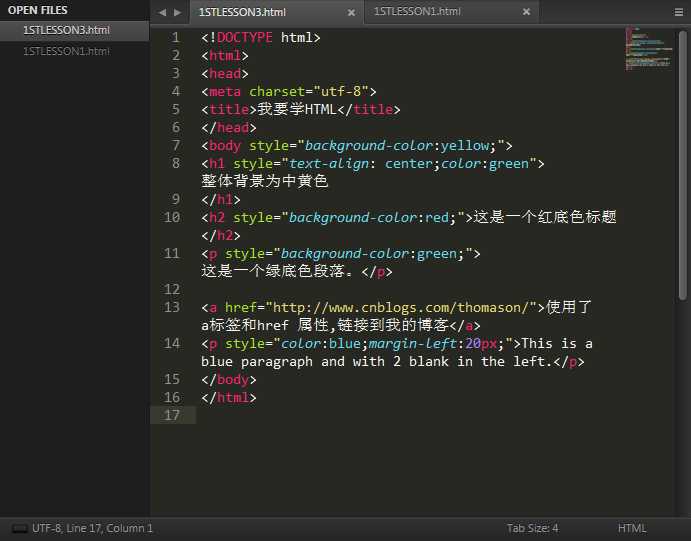Click the red value on line 10
The width and height of the screenshot is (691, 541).
click(437, 218)
